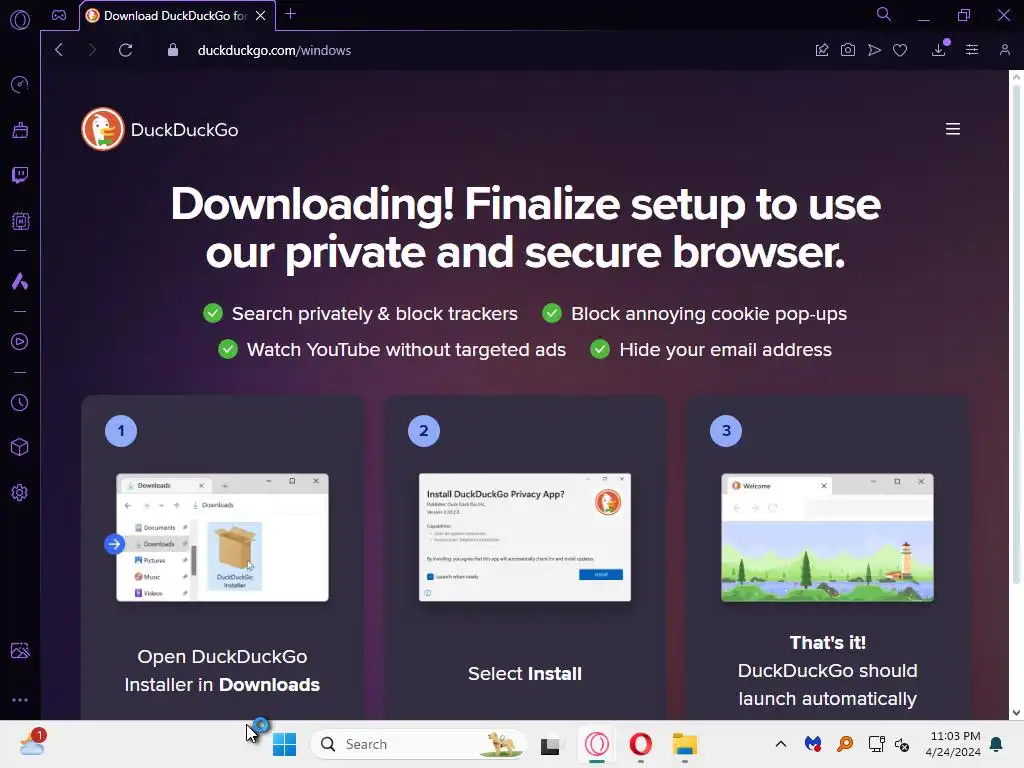1024x768 pixels.
Task: Open Malwarebytes tray icon
Action: 812,744
